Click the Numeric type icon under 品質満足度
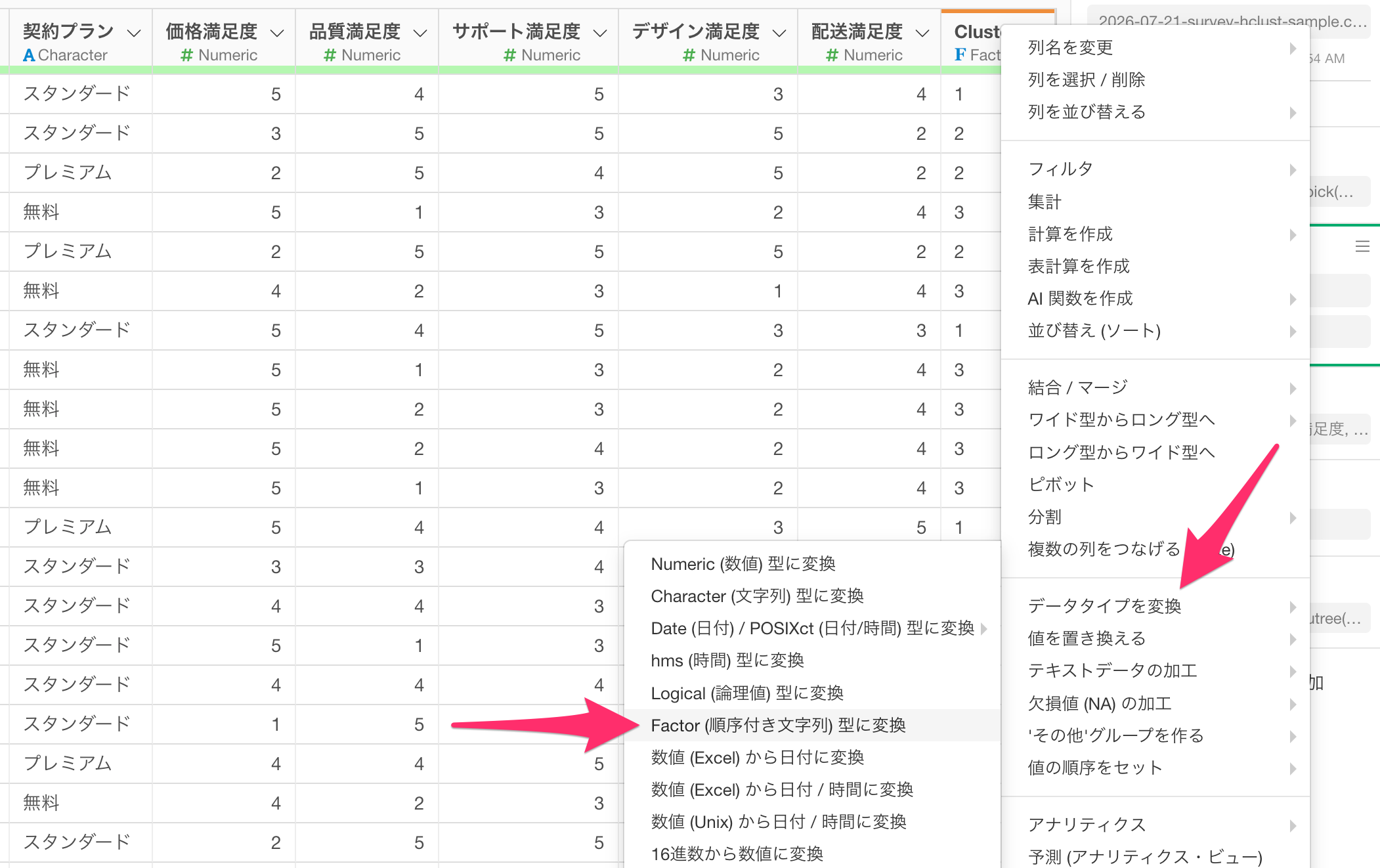 tap(330, 55)
